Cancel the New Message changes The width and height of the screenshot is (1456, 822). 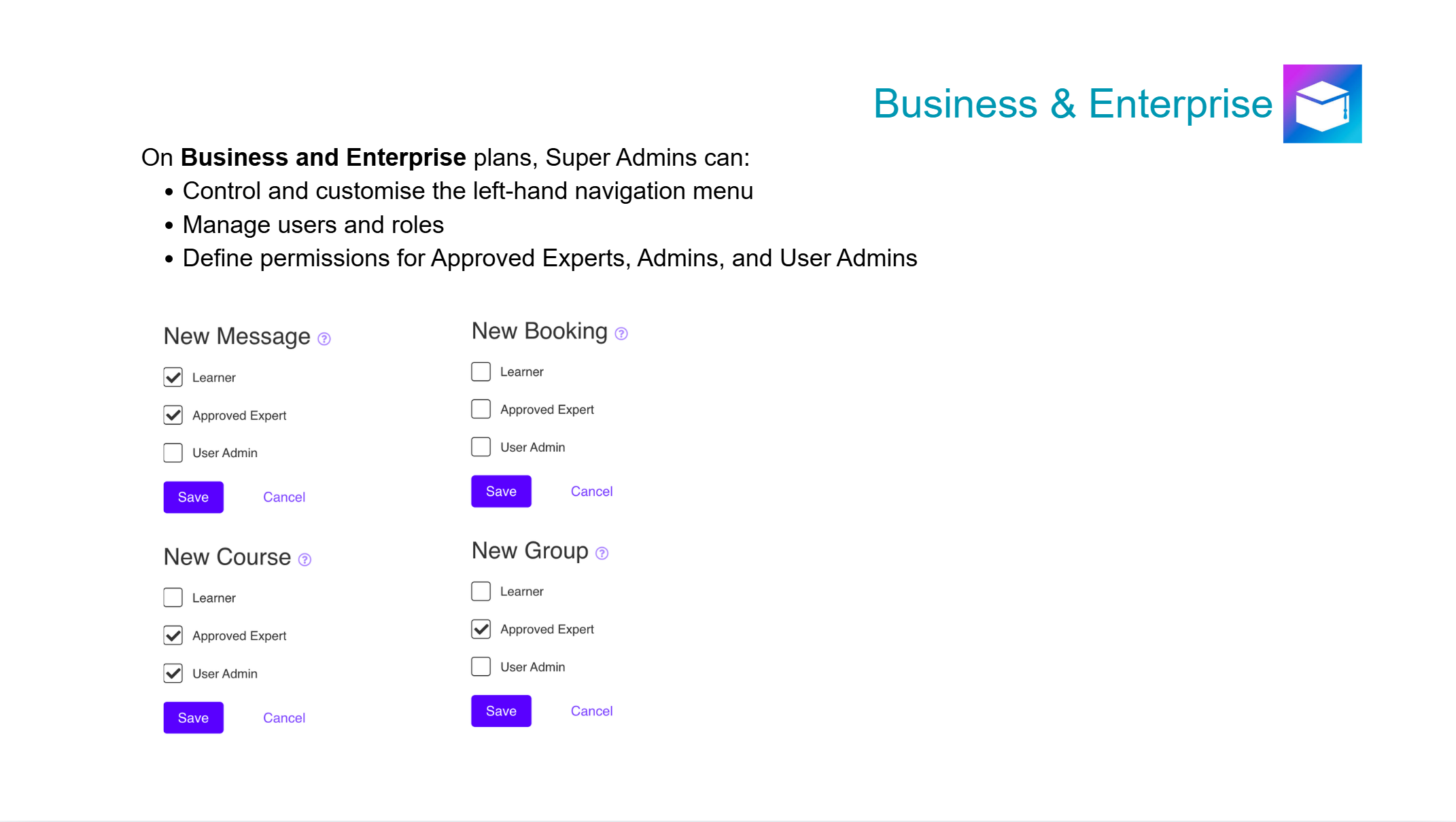284,497
